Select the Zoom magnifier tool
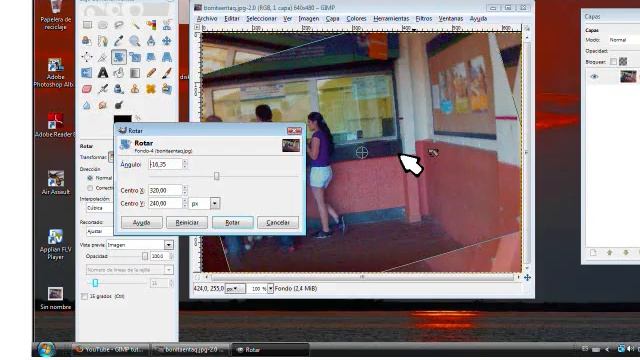 pos(135,41)
